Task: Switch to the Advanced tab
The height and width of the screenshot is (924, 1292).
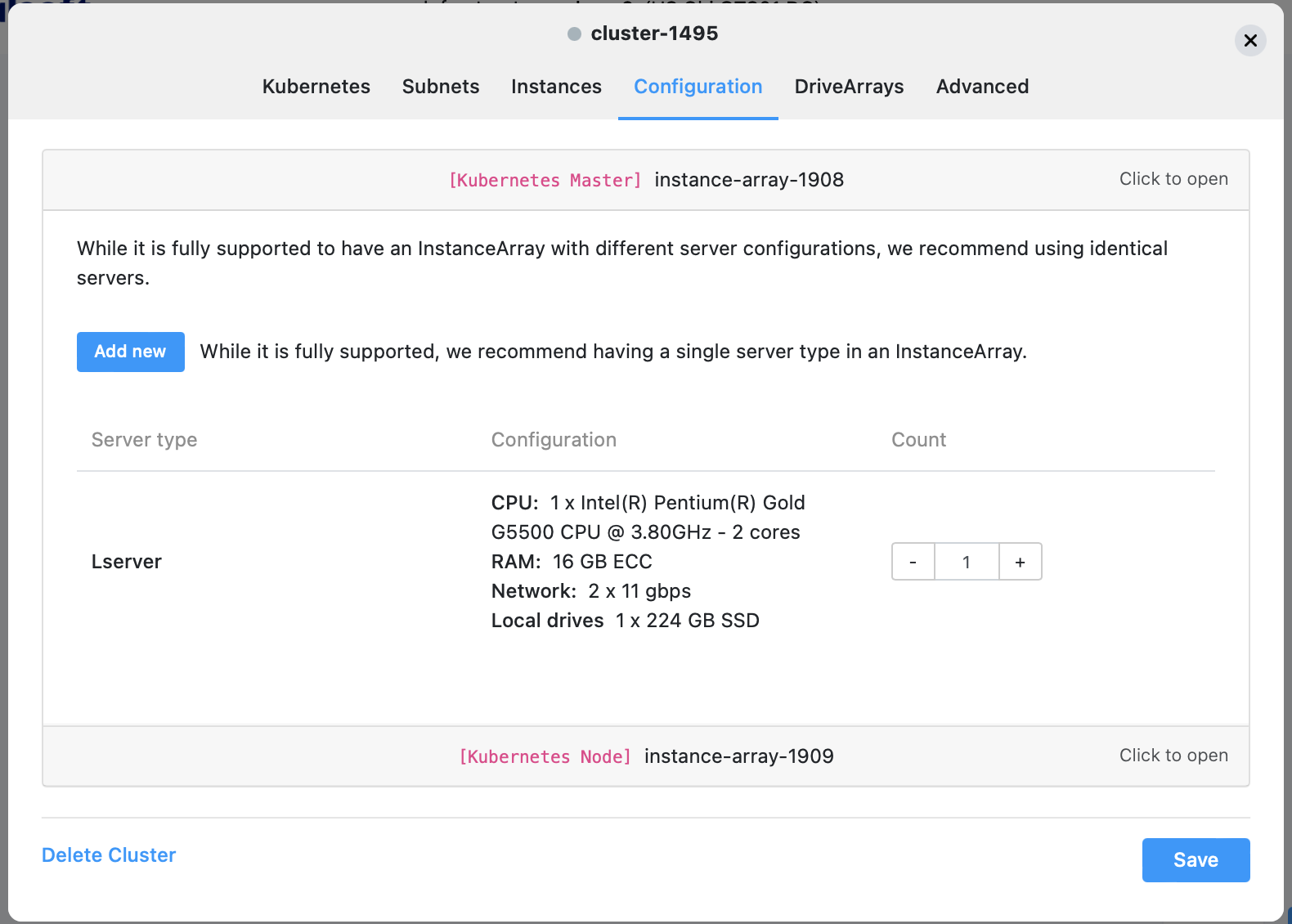Action: click(x=982, y=87)
